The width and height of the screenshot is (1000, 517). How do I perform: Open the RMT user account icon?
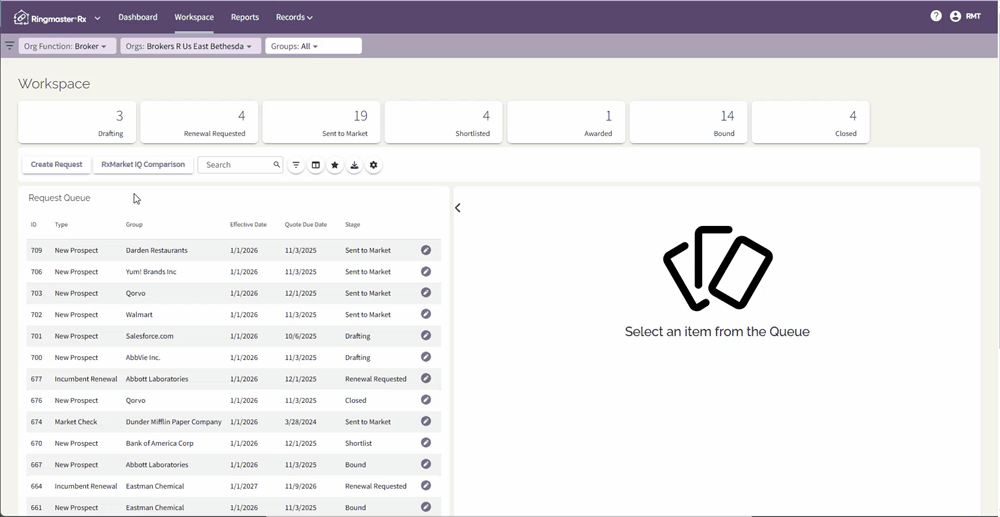click(x=955, y=17)
